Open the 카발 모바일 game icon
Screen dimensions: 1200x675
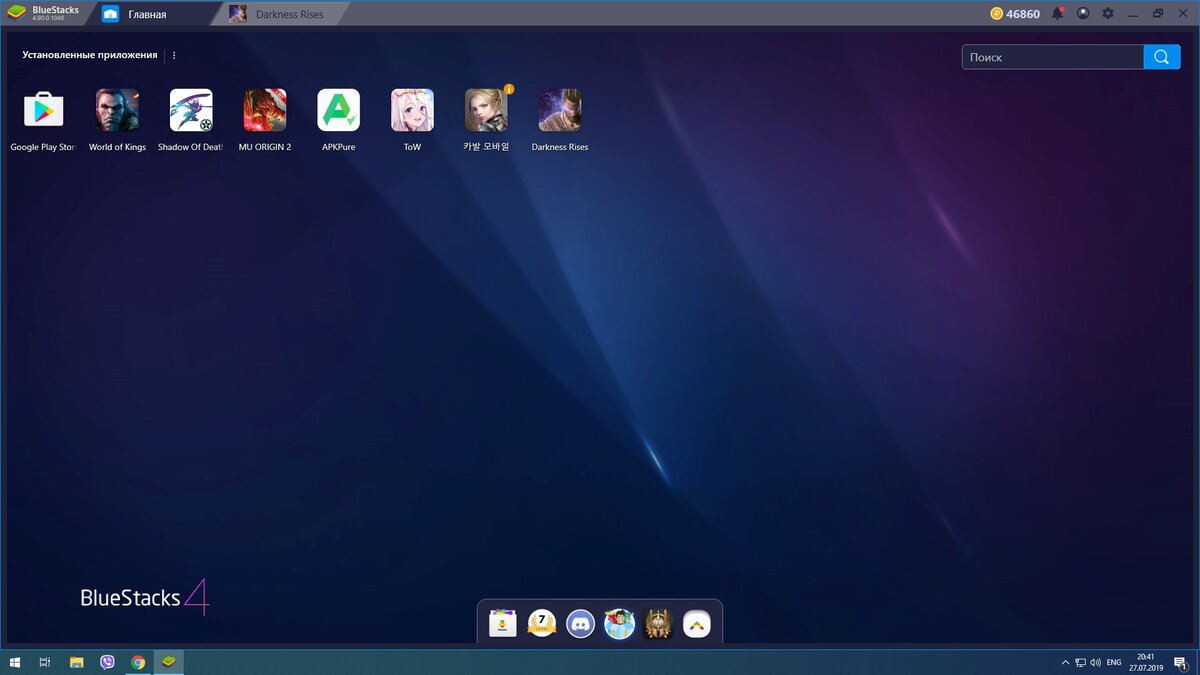point(486,110)
